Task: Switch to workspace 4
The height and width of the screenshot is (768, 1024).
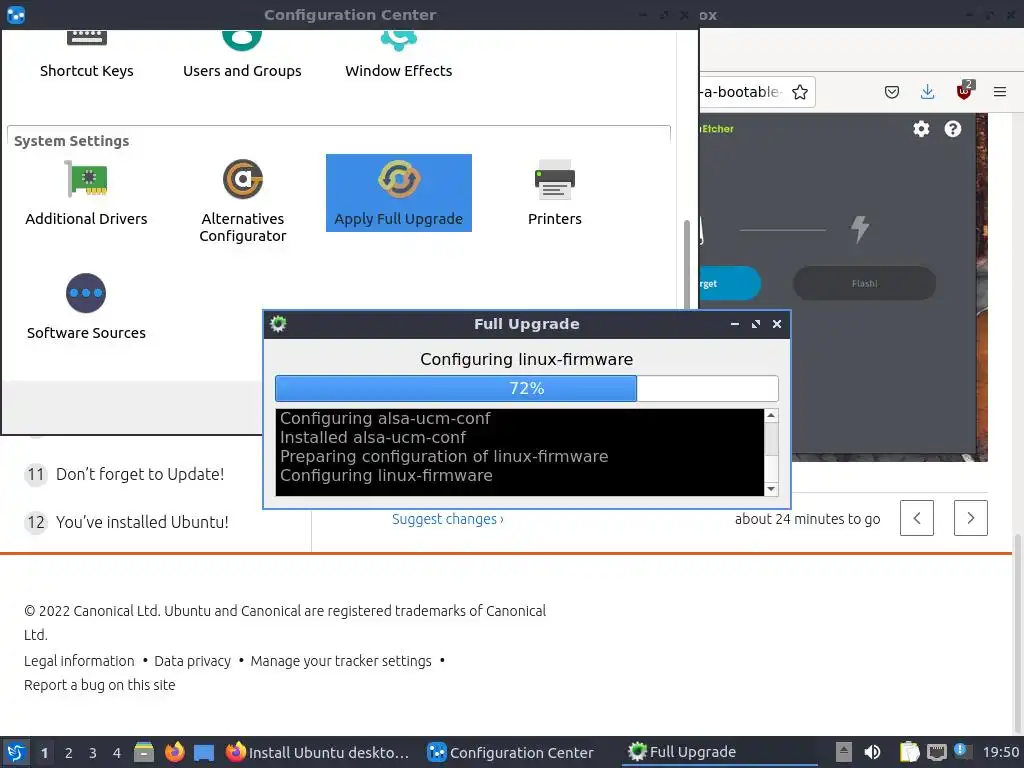Action: 117,753
